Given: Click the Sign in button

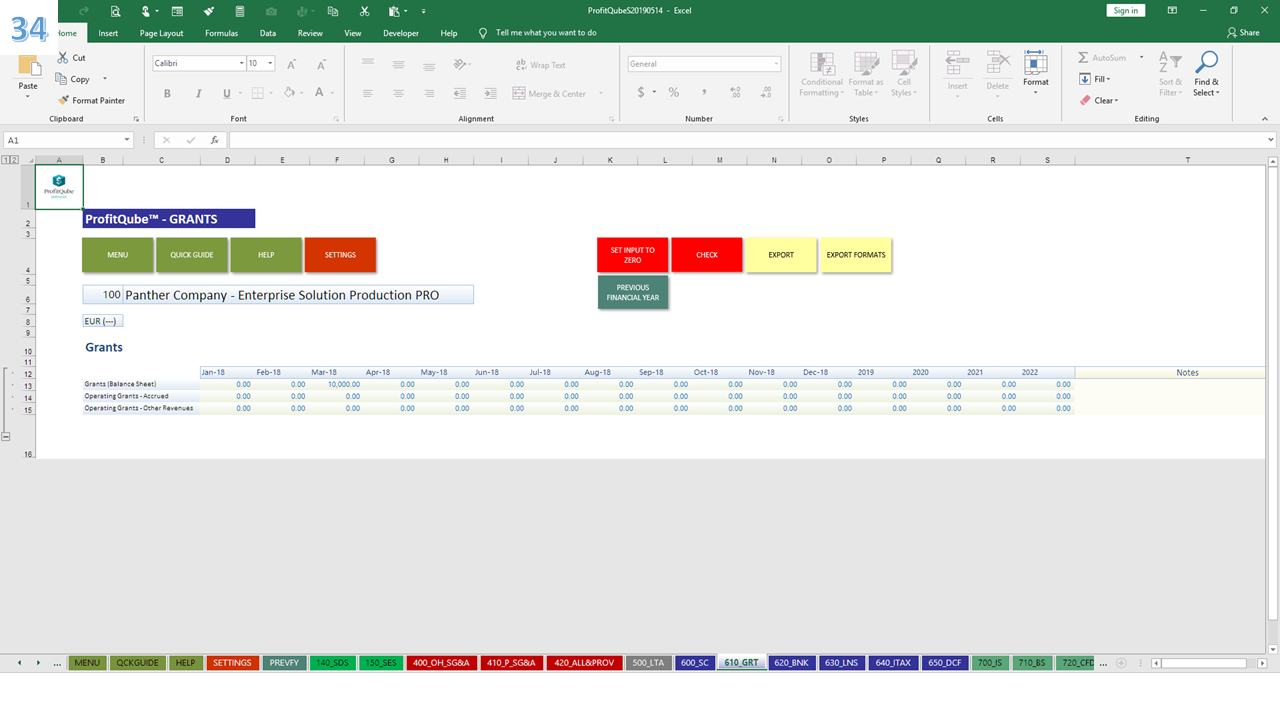Looking at the screenshot, I should [1126, 11].
